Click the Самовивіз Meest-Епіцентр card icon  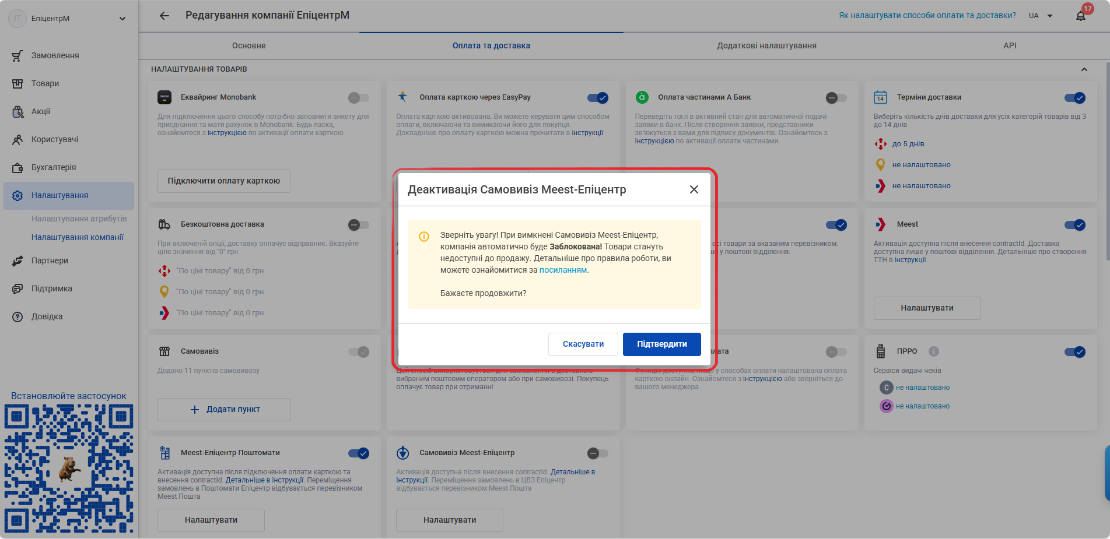[403, 452]
